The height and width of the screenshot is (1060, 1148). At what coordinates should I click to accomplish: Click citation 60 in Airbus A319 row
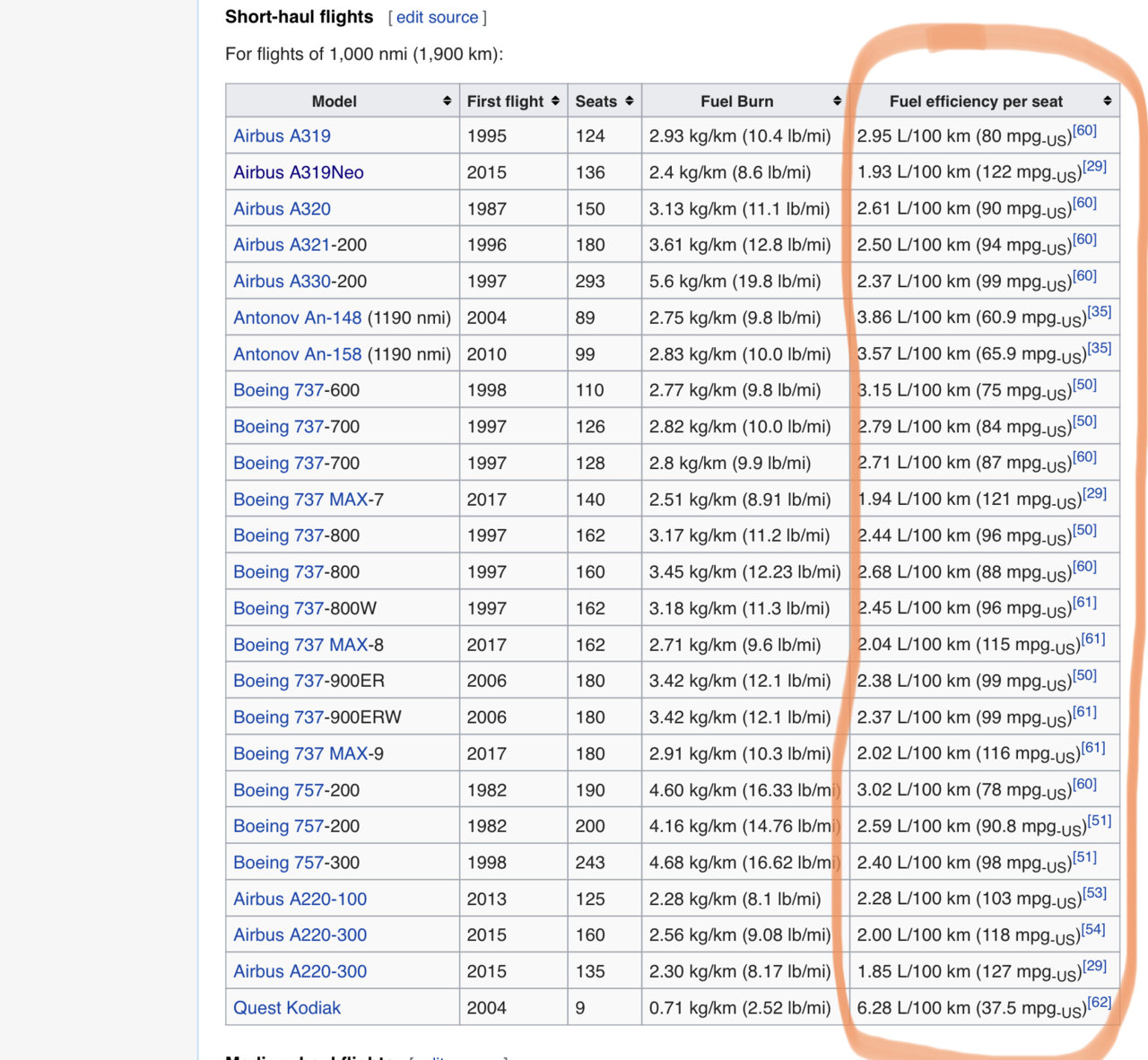click(1084, 131)
